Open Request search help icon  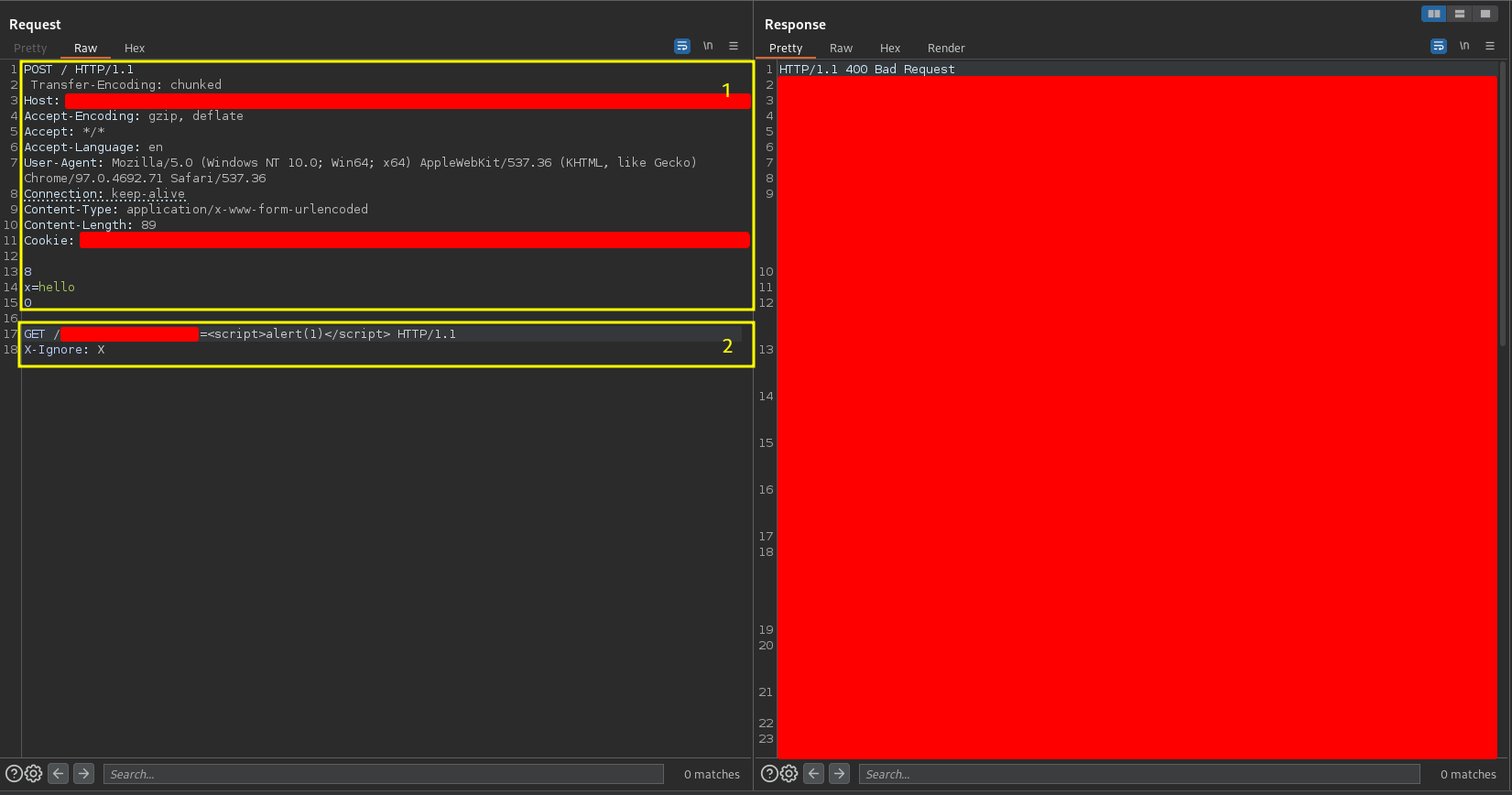pos(14,774)
